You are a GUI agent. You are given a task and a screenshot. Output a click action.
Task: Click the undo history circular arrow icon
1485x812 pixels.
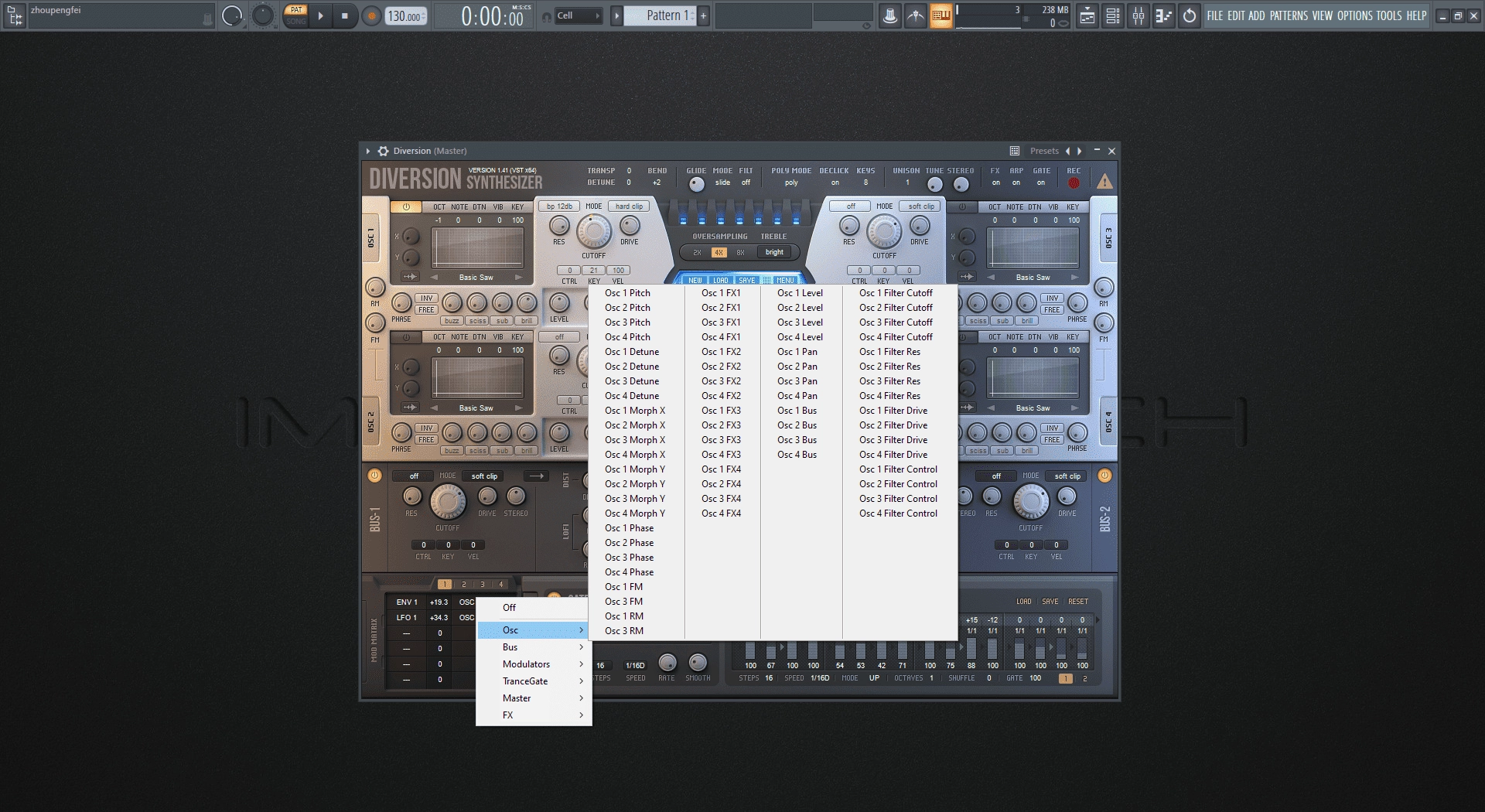click(1190, 15)
